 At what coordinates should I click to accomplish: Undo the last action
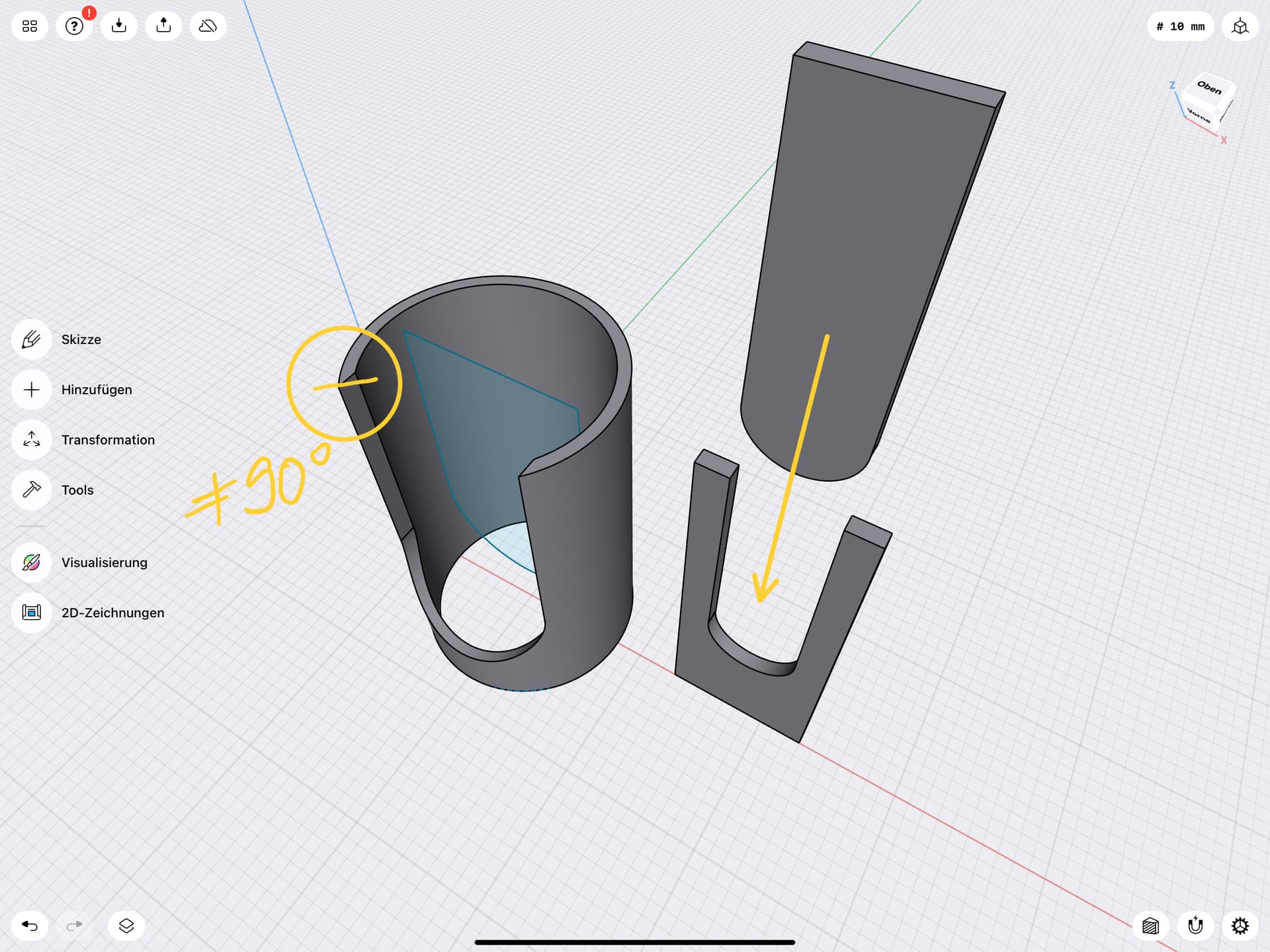[30, 926]
